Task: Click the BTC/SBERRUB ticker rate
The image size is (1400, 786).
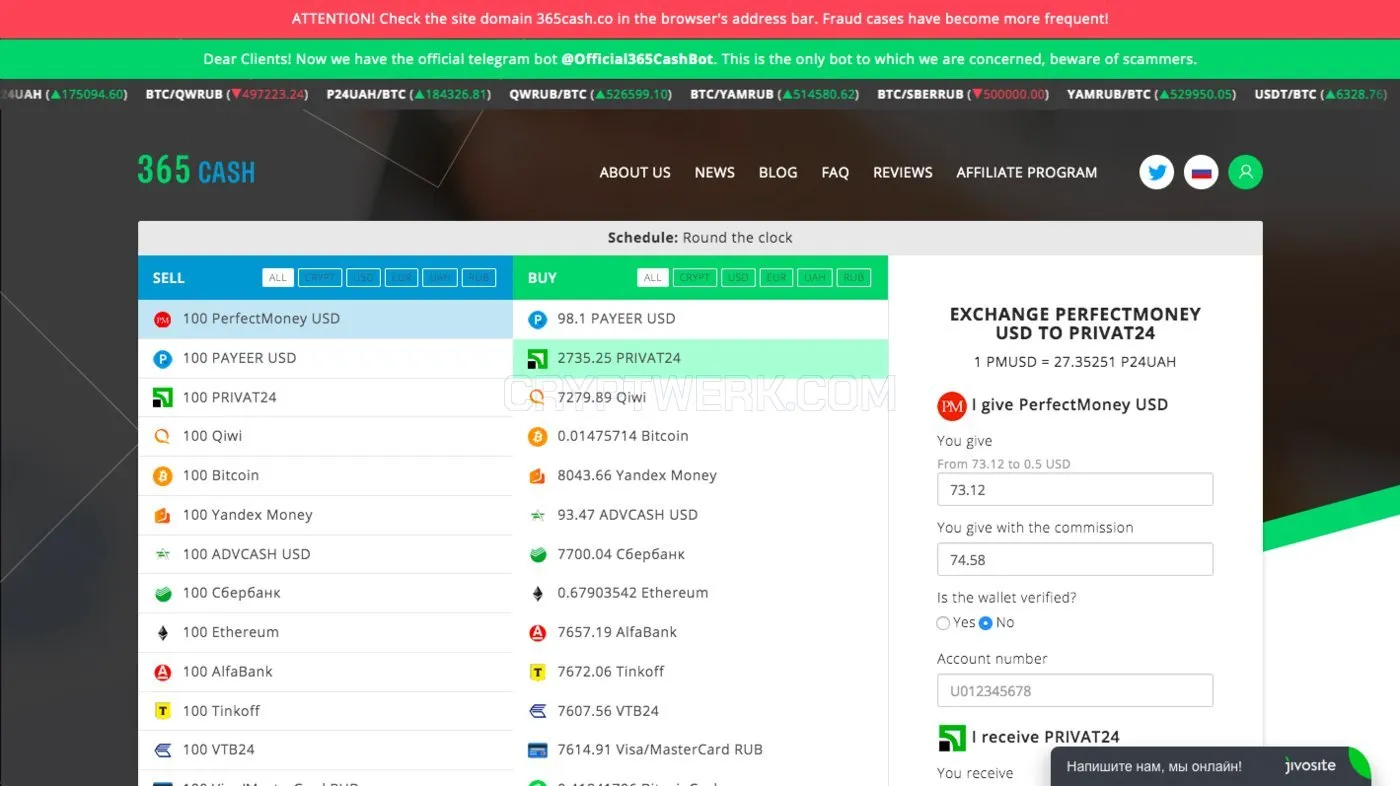Action: pos(963,95)
